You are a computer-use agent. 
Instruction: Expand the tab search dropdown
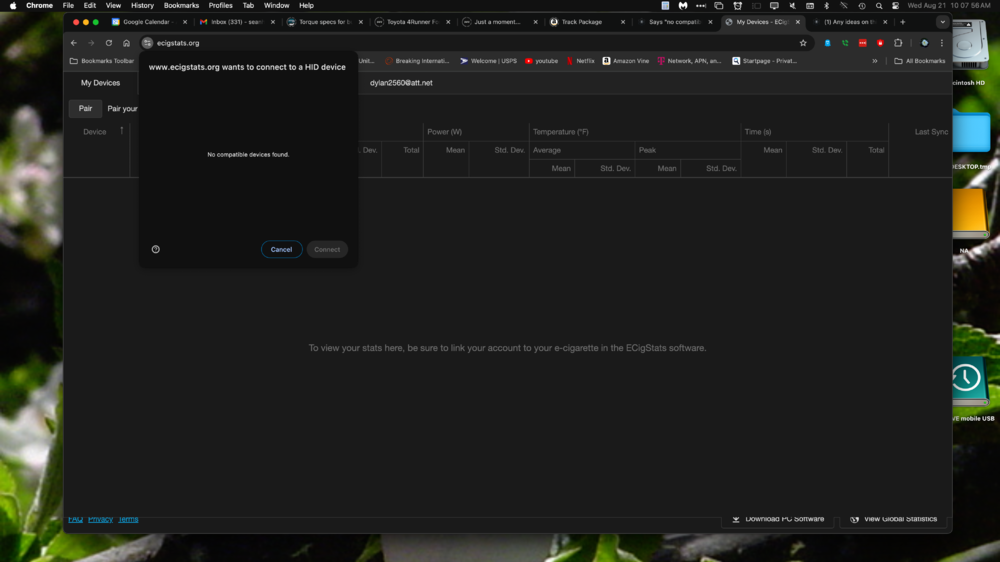[943, 22]
